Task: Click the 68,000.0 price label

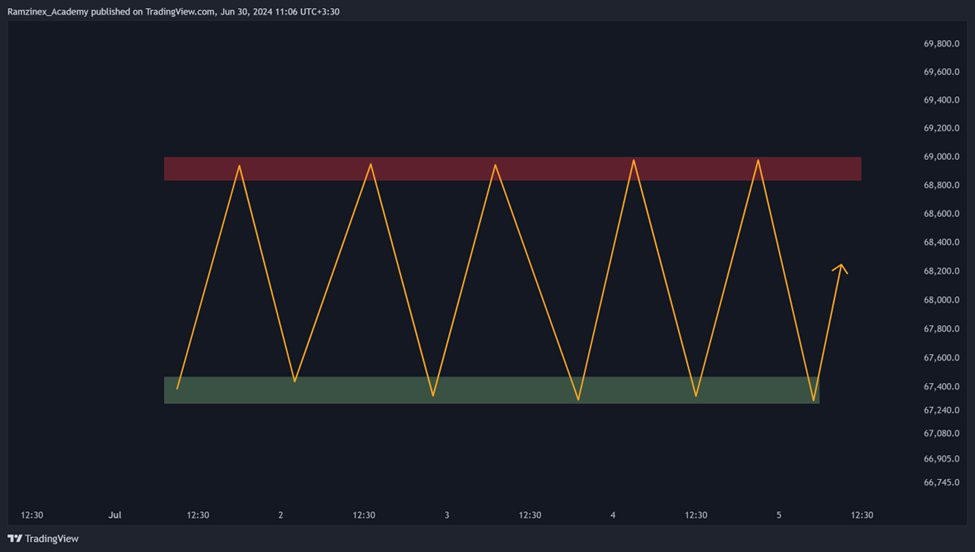Action: 941,300
